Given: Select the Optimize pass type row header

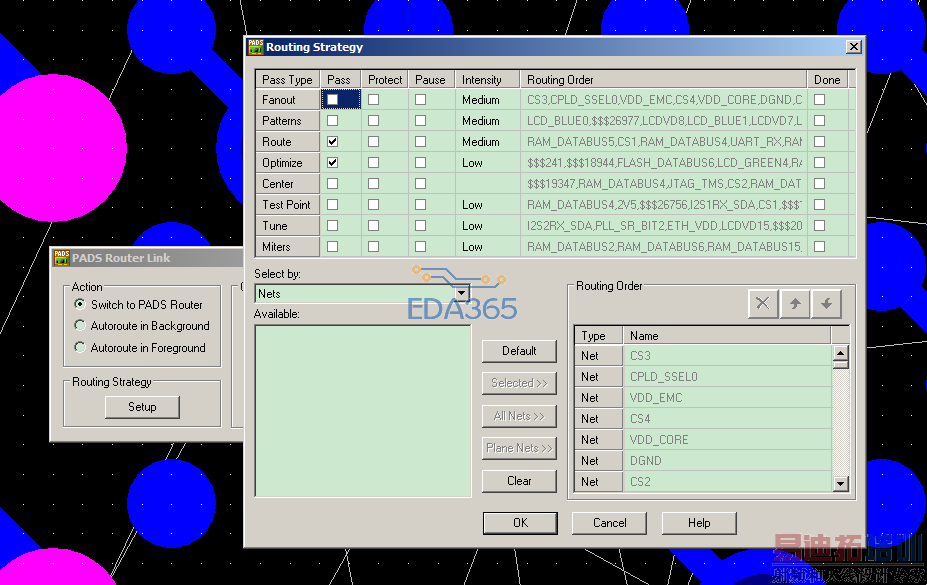Looking at the screenshot, I should (x=288, y=162).
